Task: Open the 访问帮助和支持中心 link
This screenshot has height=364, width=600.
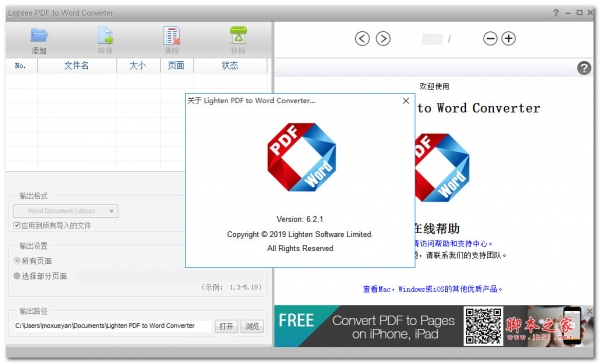Action: [453, 243]
